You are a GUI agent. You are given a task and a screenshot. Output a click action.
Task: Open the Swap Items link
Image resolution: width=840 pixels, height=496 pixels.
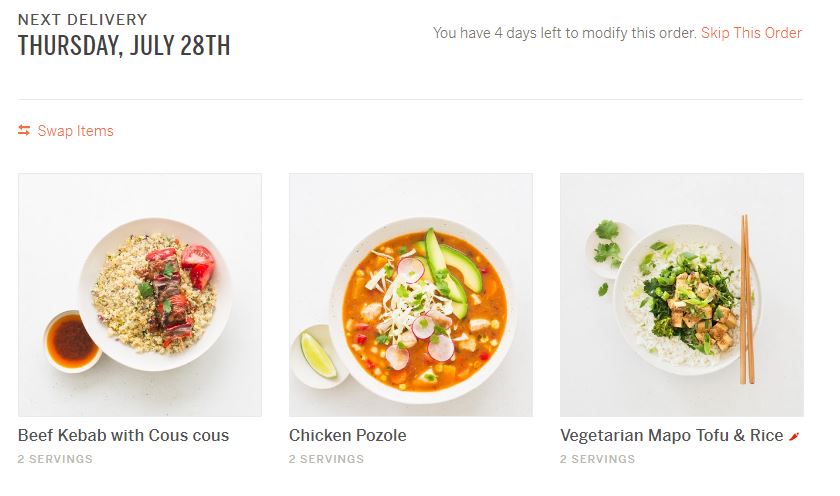pos(75,131)
